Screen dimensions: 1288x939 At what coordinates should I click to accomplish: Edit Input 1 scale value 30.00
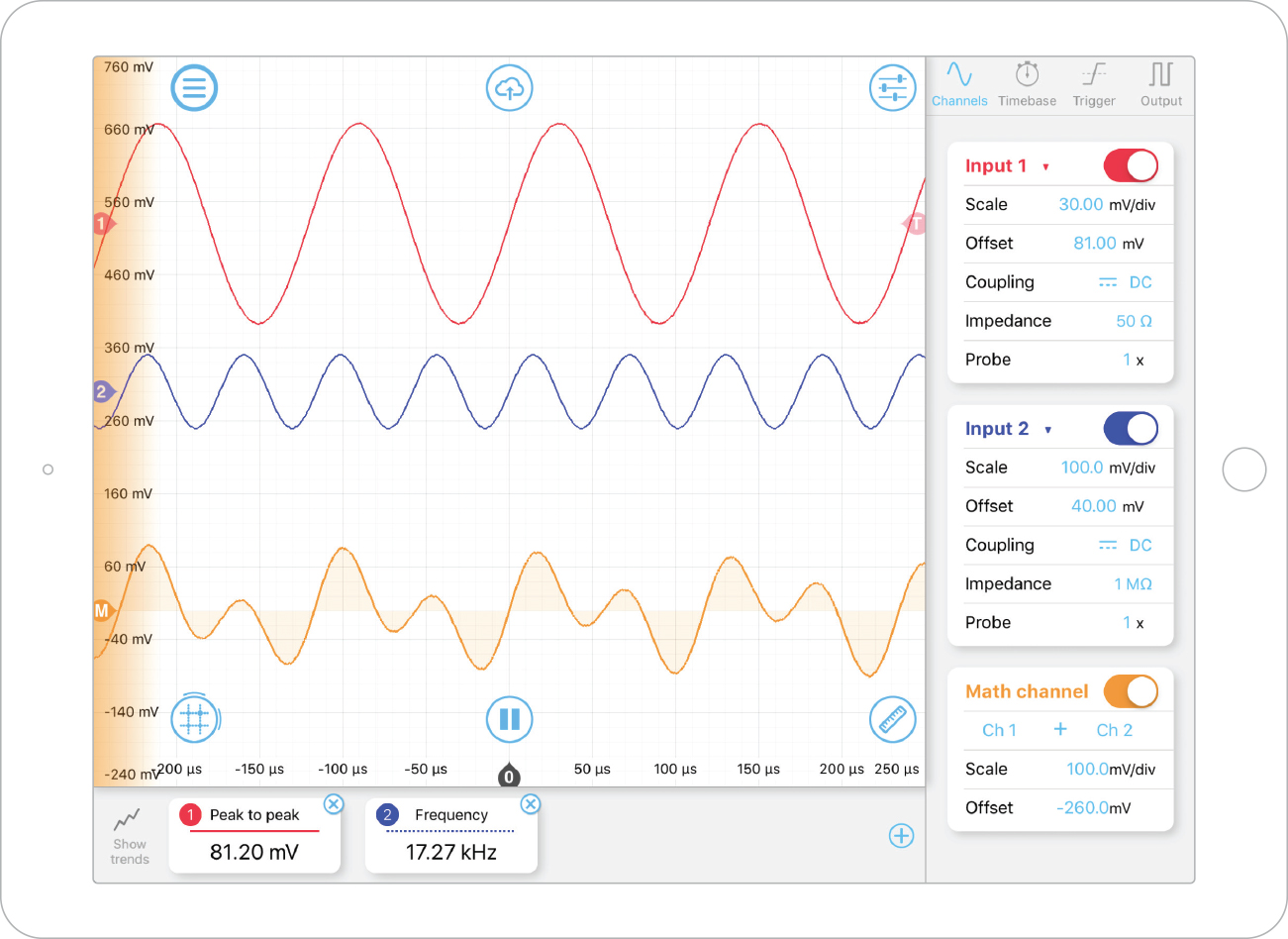(1080, 205)
